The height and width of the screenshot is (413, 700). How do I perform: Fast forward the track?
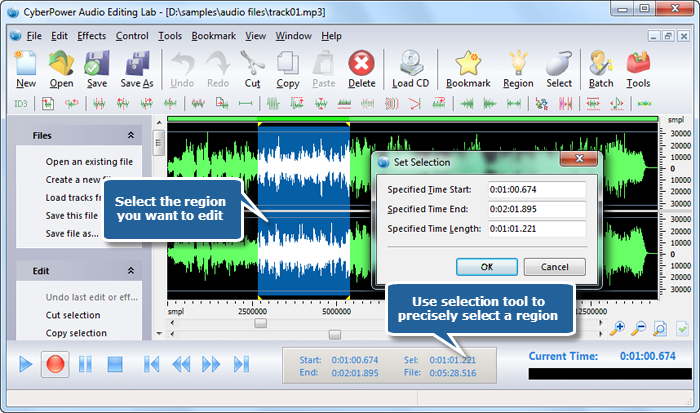point(211,364)
